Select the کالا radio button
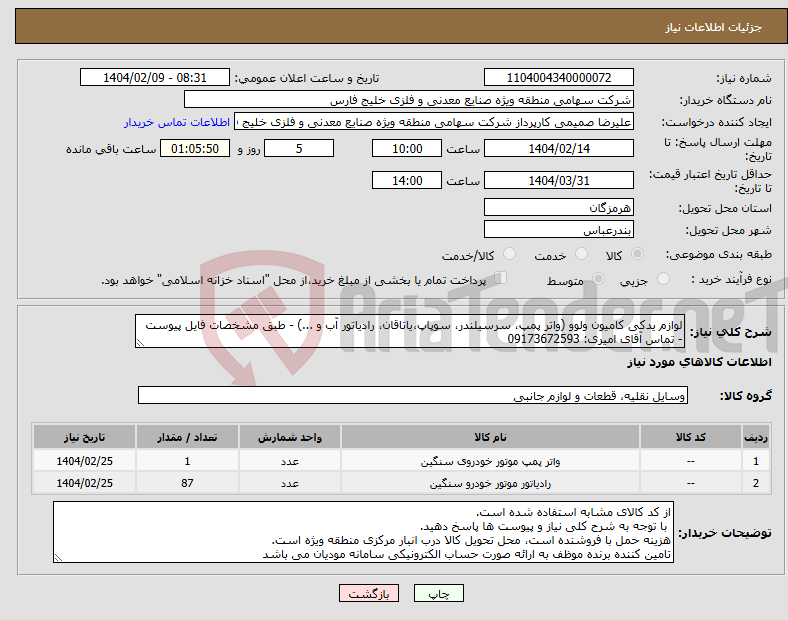This screenshot has width=788, height=620. tap(637, 254)
